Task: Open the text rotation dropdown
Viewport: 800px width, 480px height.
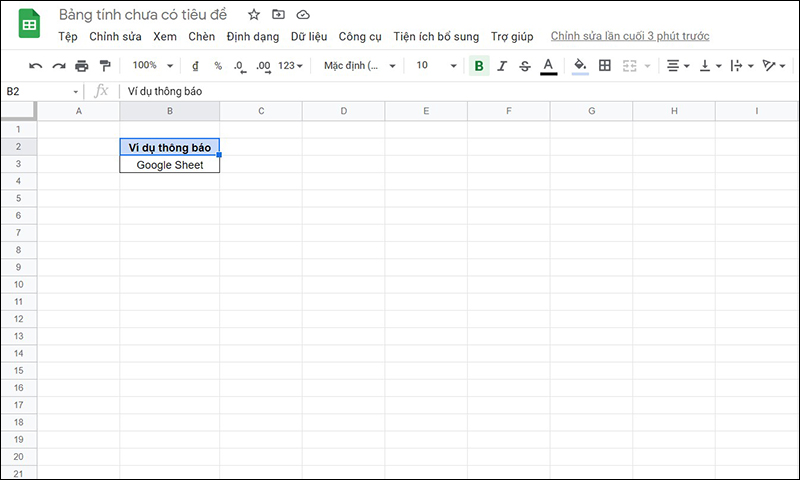Action: click(773, 66)
